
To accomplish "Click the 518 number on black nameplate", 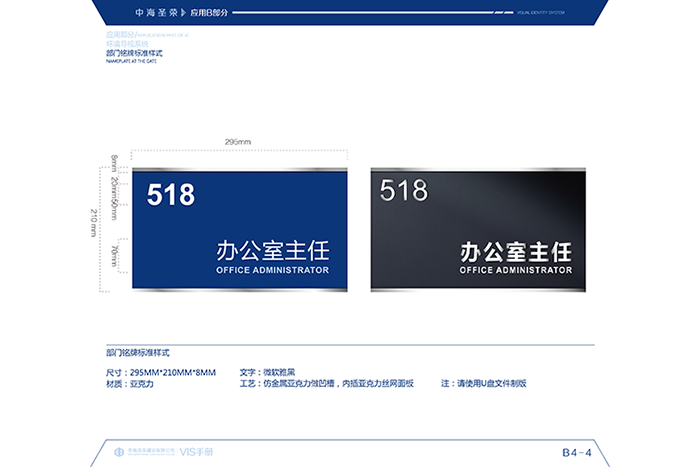I will 404,190.
